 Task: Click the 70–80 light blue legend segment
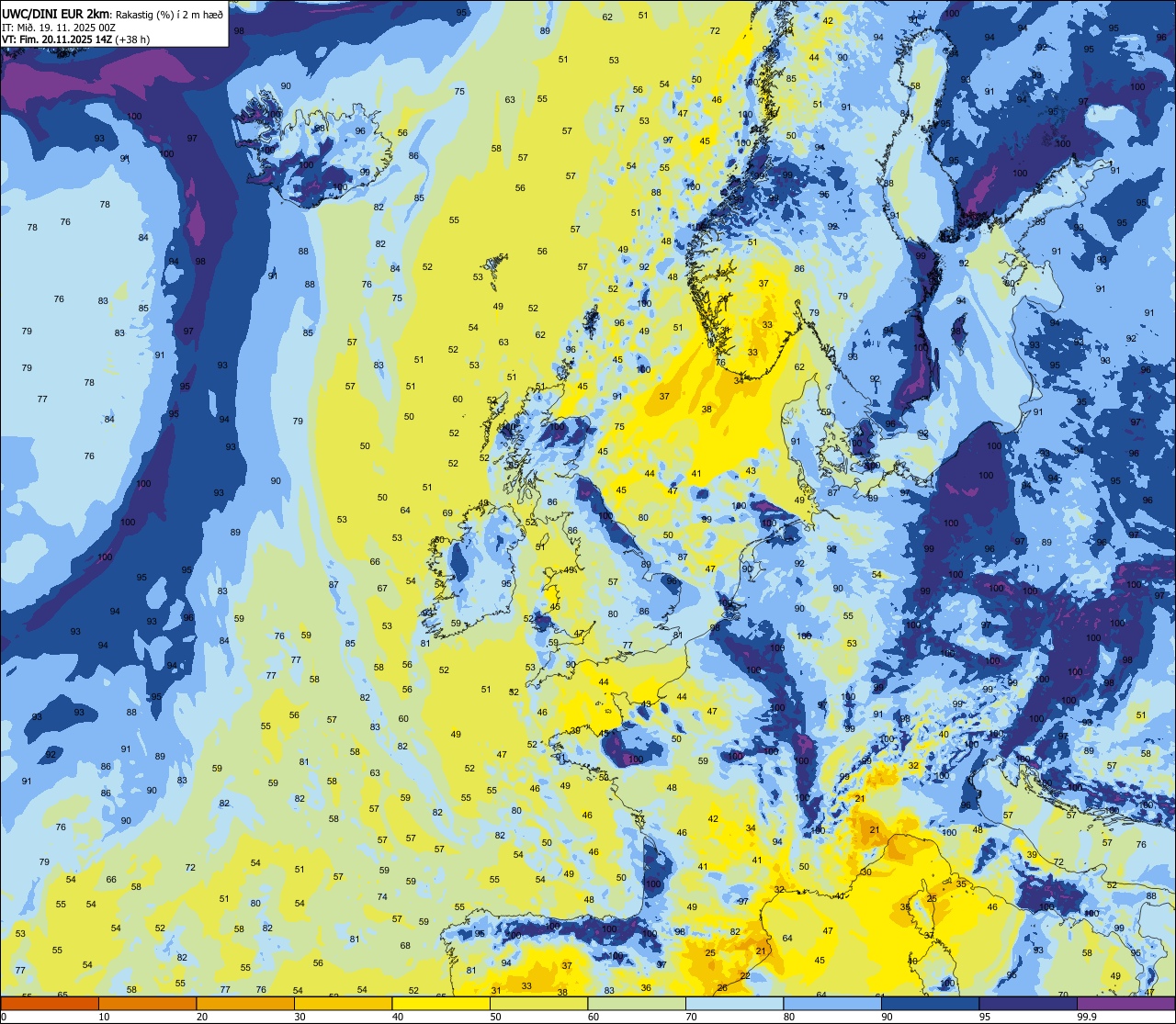coord(734,1004)
